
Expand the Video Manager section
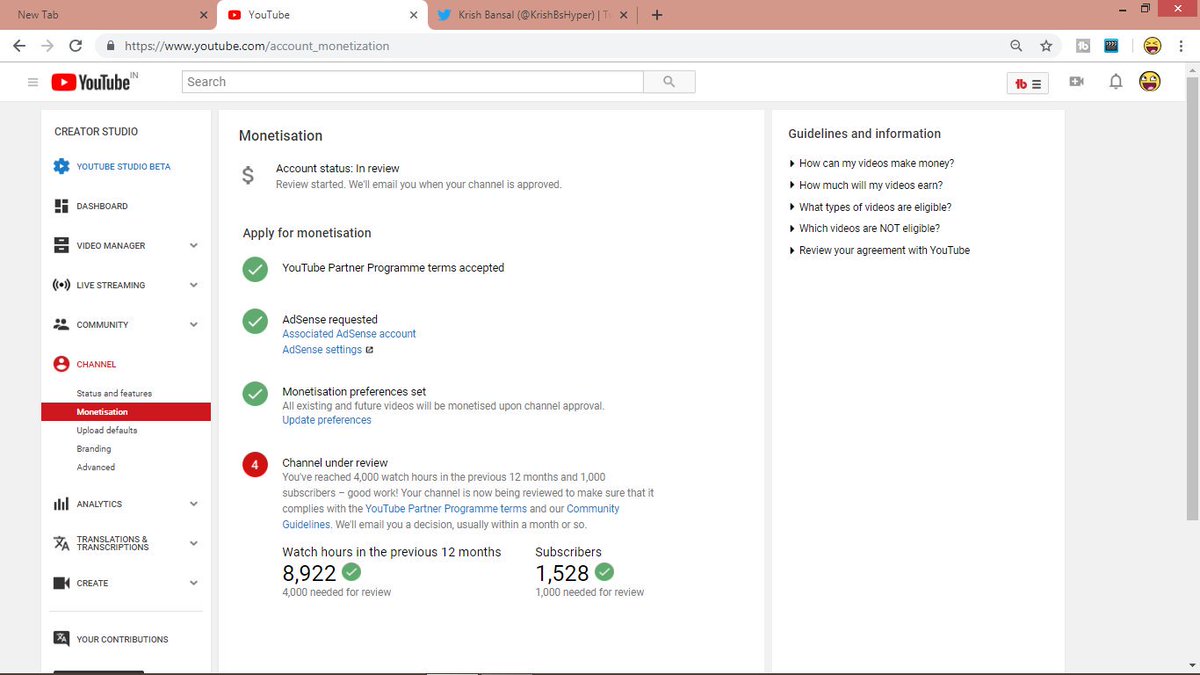pyautogui.click(x=194, y=245)
